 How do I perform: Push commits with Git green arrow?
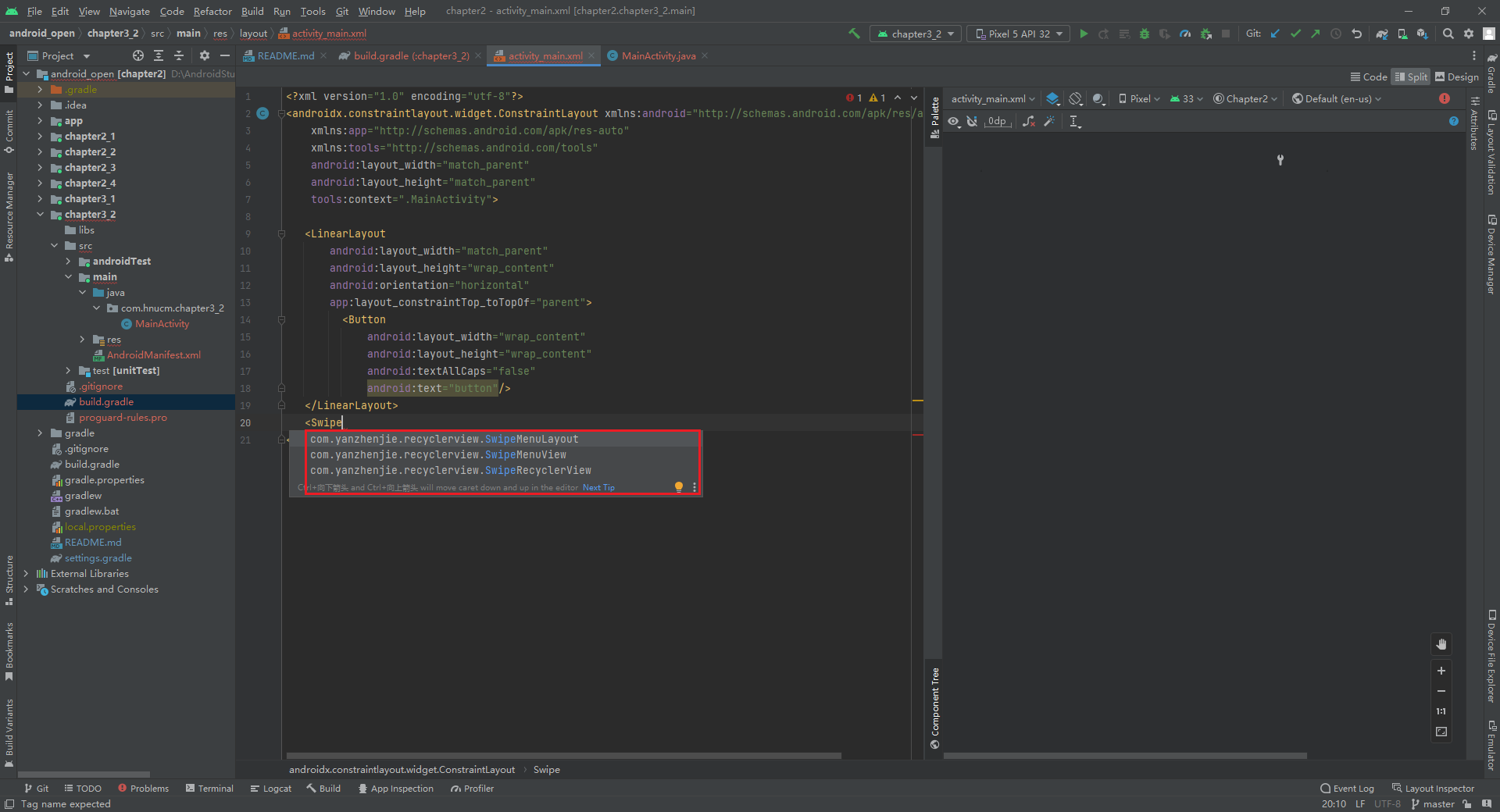tap(1316, 34)
